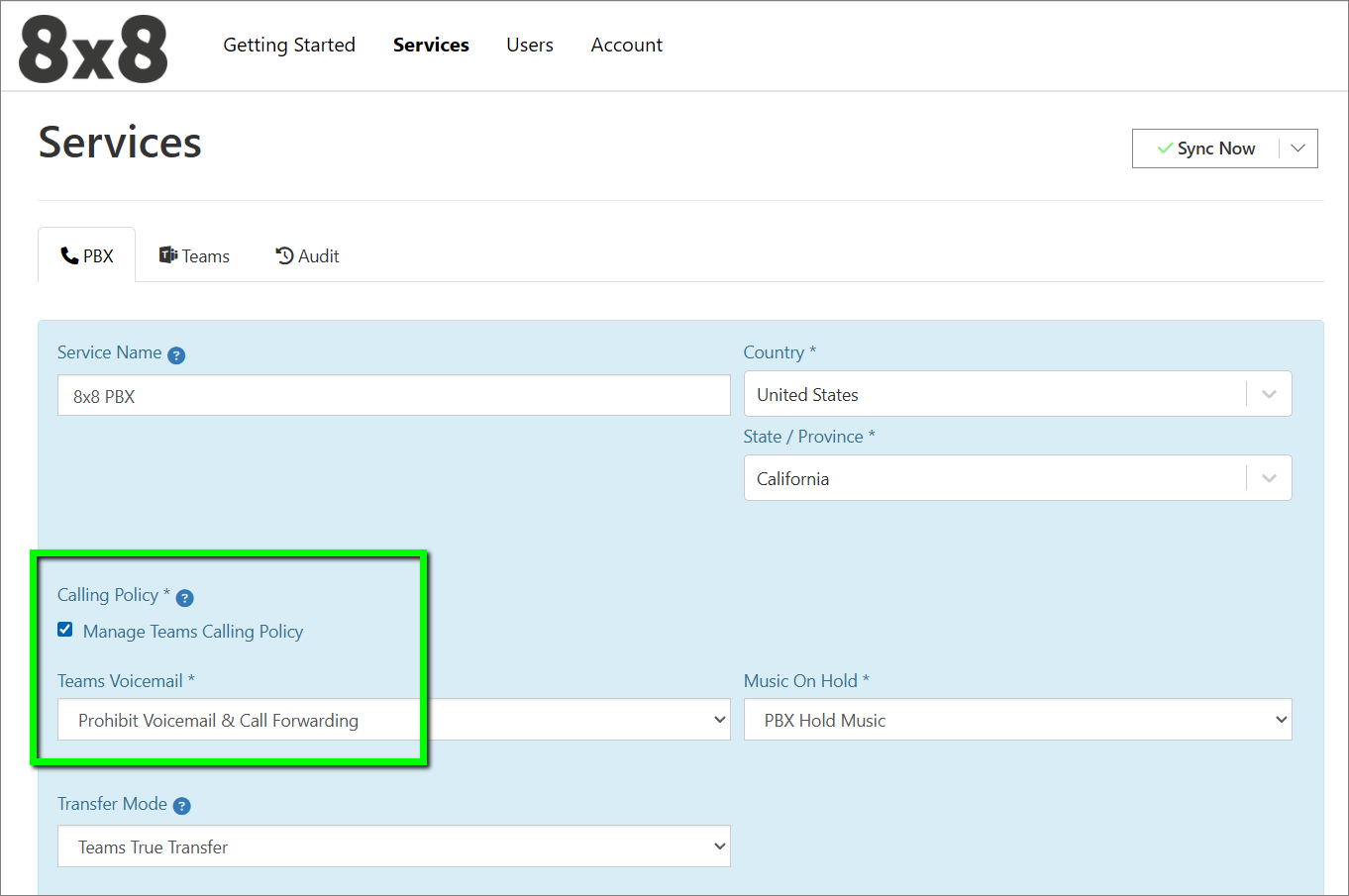Click the Audit history clock icon
This screenshot has height=896, width=1349.
[284, 256]
